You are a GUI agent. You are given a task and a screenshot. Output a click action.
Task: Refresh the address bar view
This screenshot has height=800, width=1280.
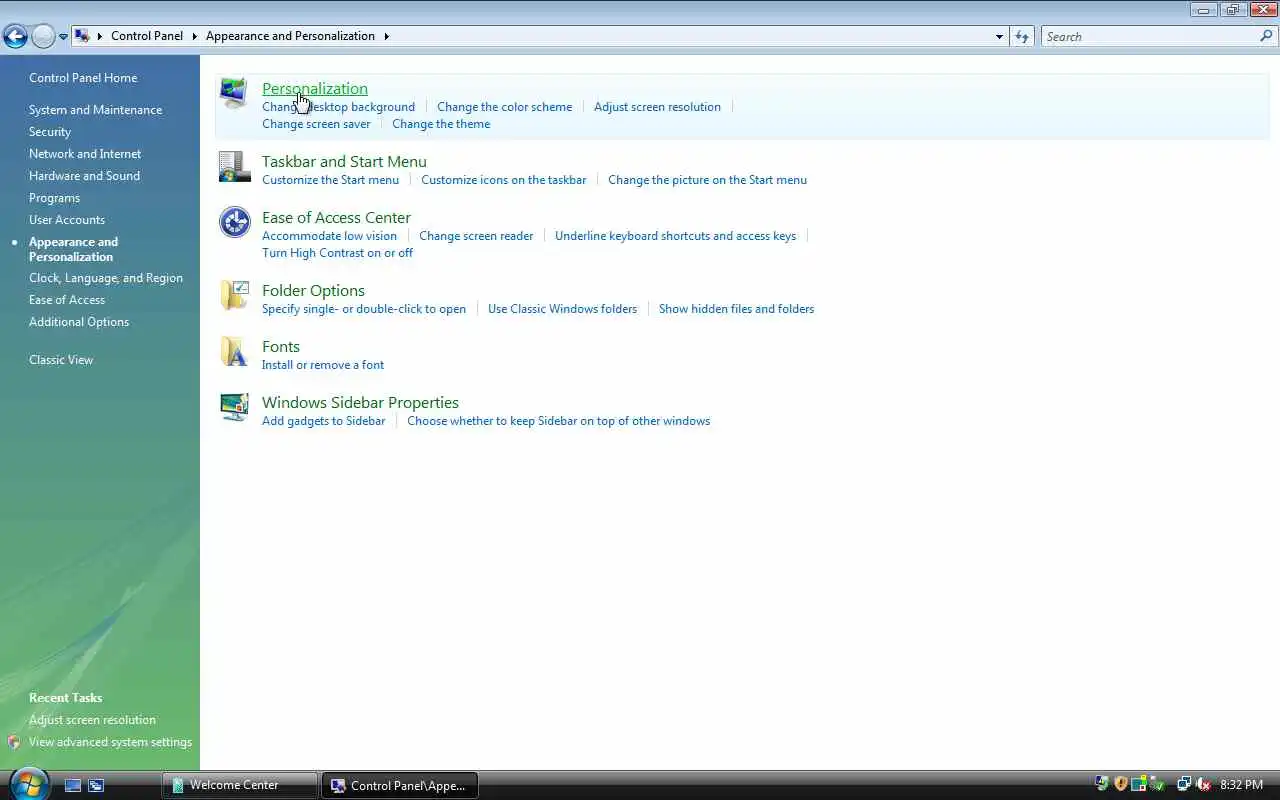tap(1021, 36)
